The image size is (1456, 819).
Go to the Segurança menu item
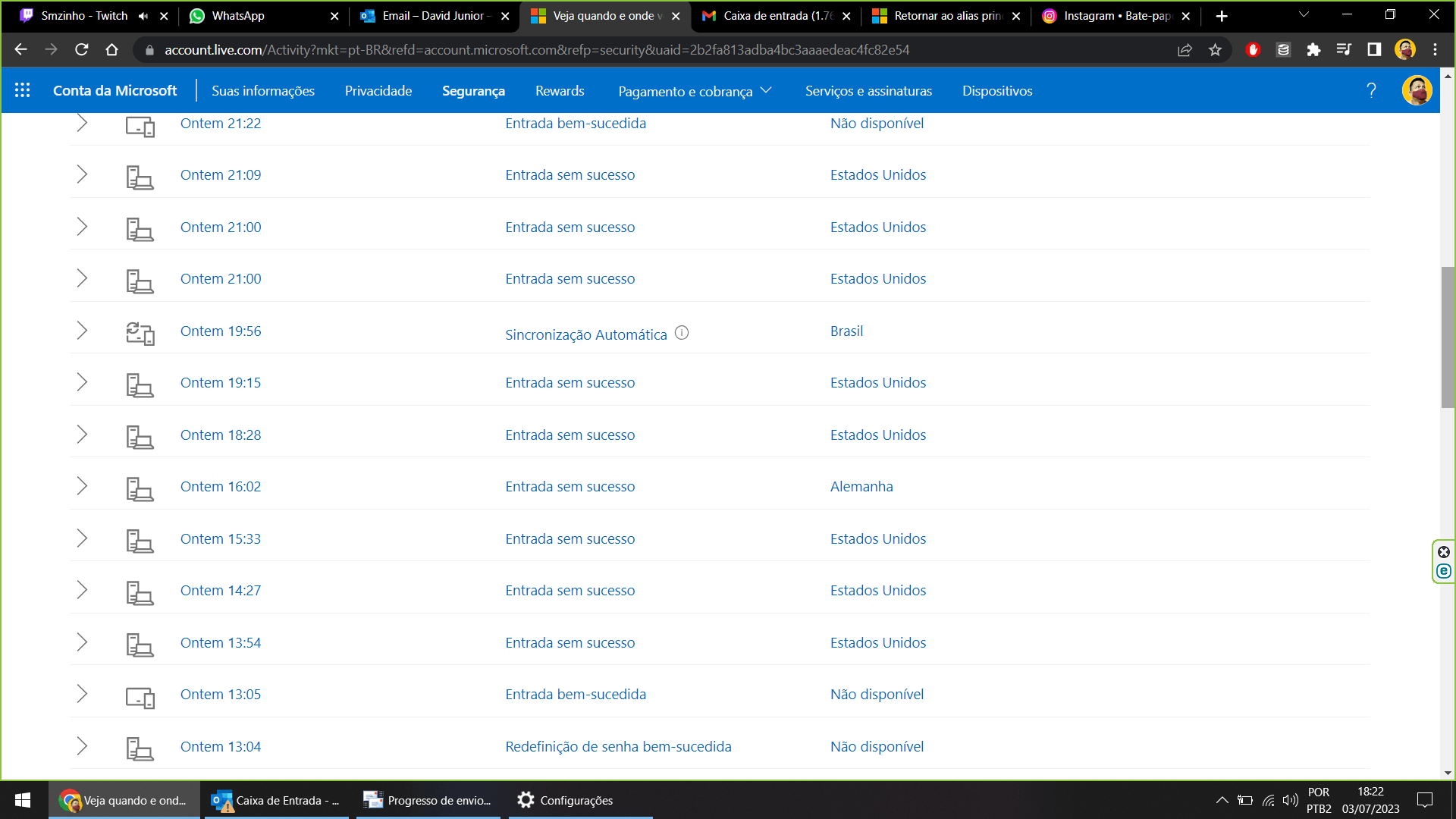(473, 91)
